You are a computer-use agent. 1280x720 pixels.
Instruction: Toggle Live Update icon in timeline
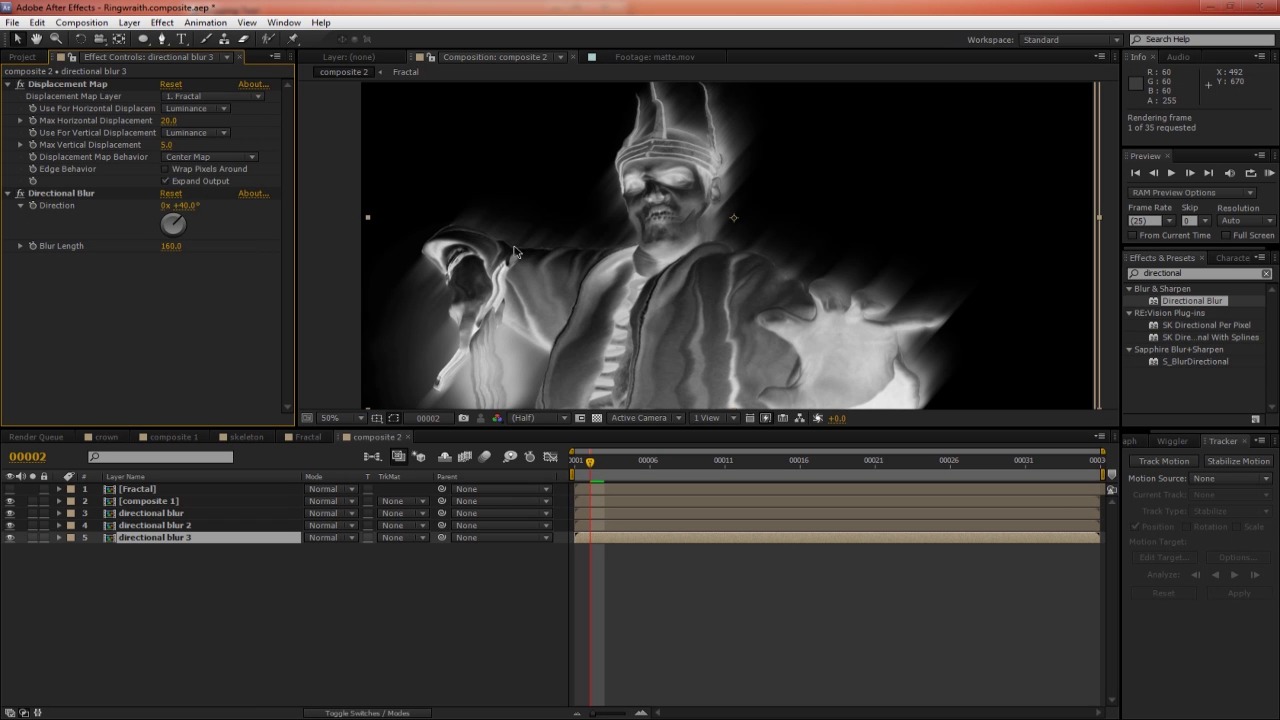coord(398,457)
